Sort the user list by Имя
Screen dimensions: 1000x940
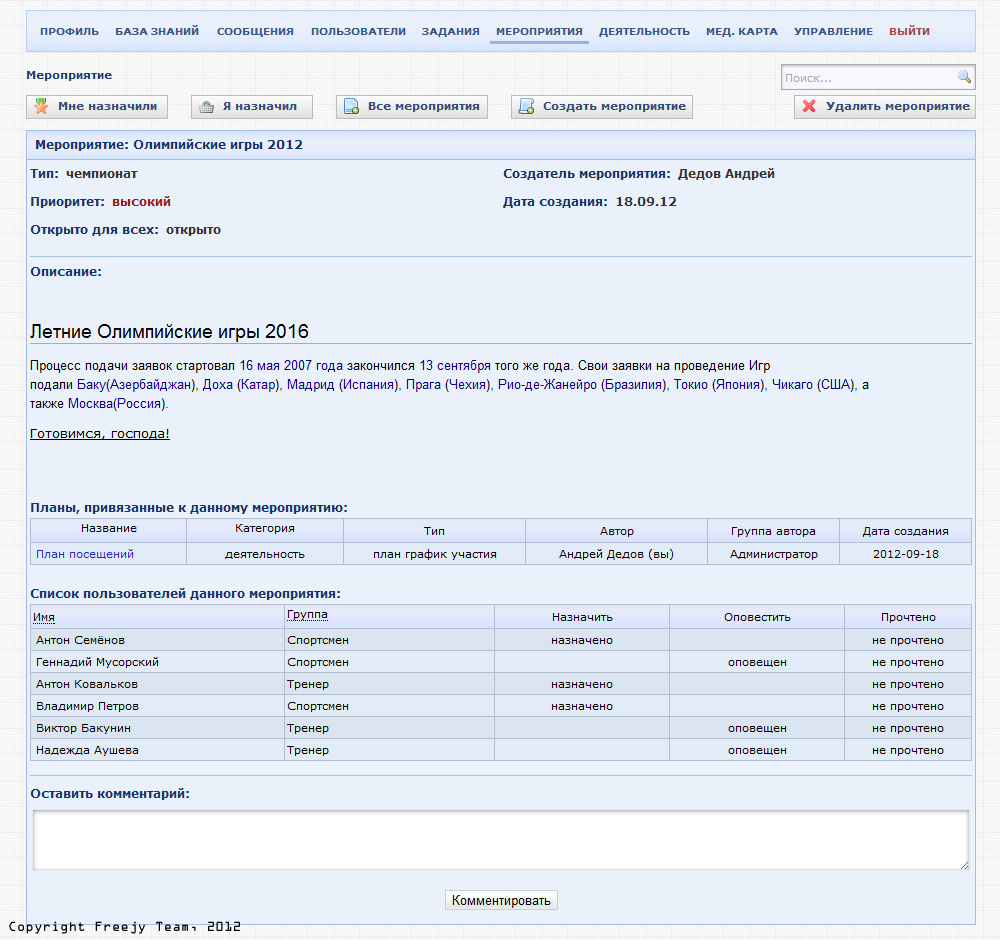coord(44,617)
